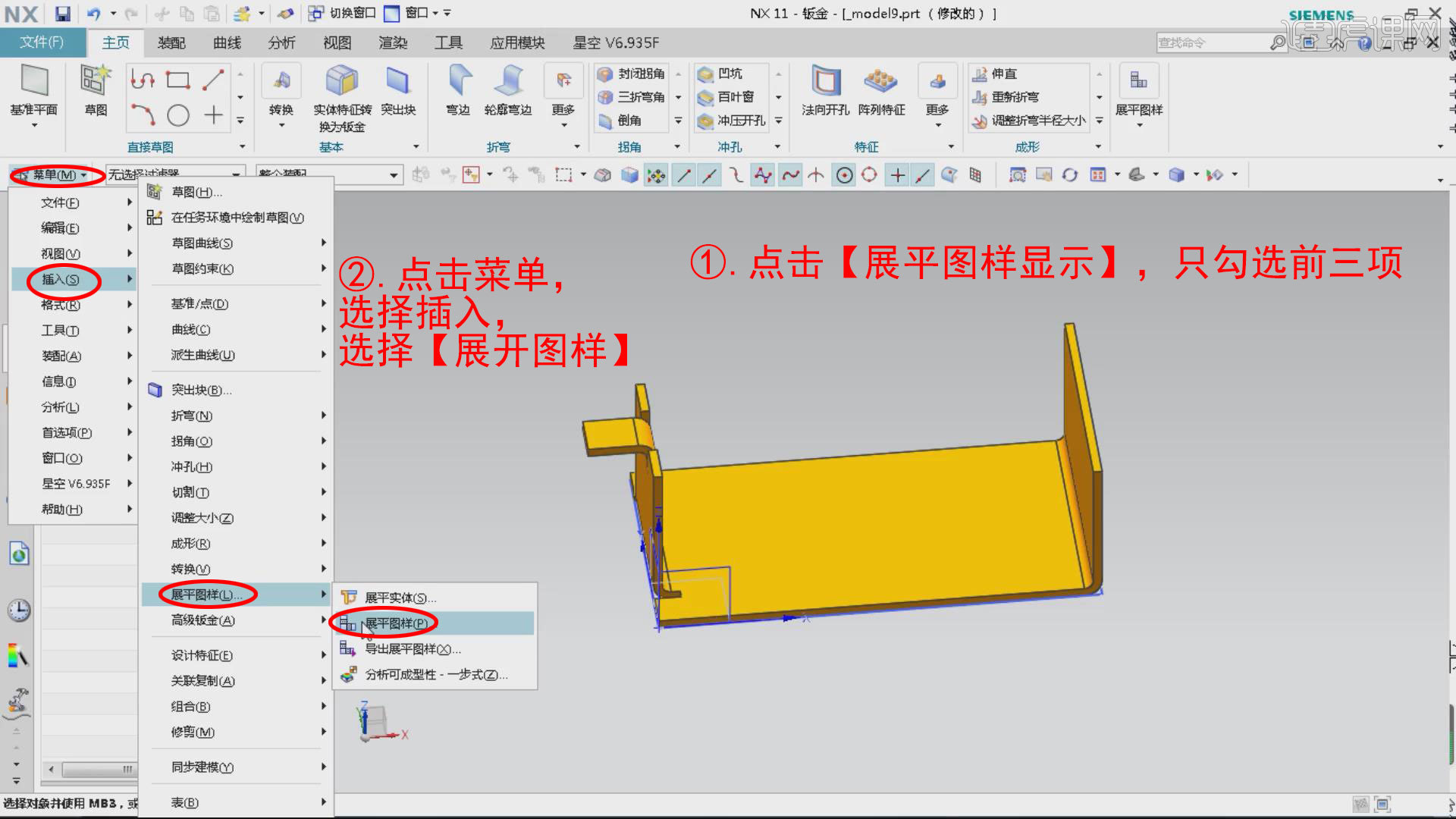Click the File (文件F) button
The height and width of the screenshot is (819, 1456).
(42, 42)
